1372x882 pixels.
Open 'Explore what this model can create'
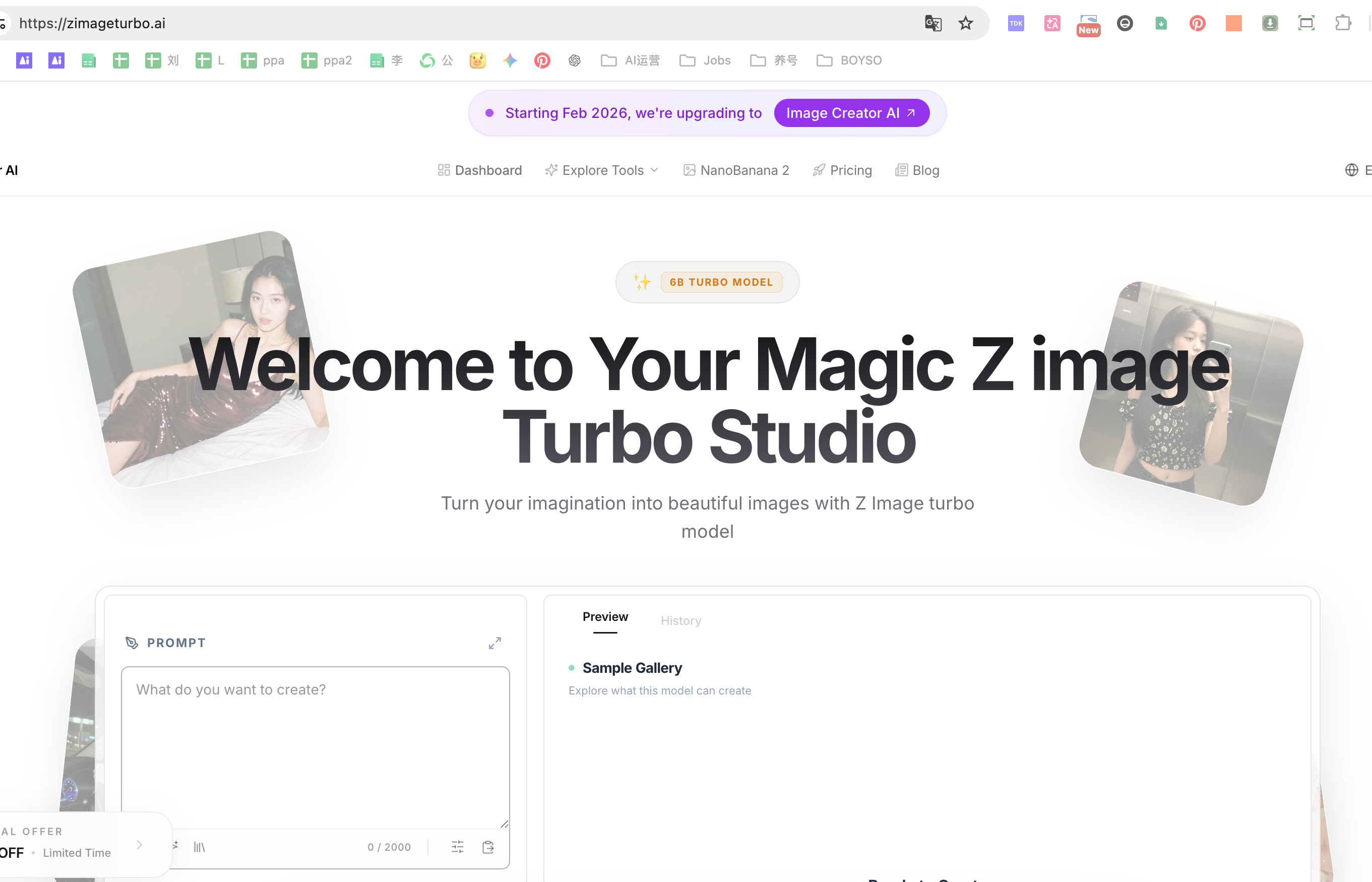coord(660,690)
